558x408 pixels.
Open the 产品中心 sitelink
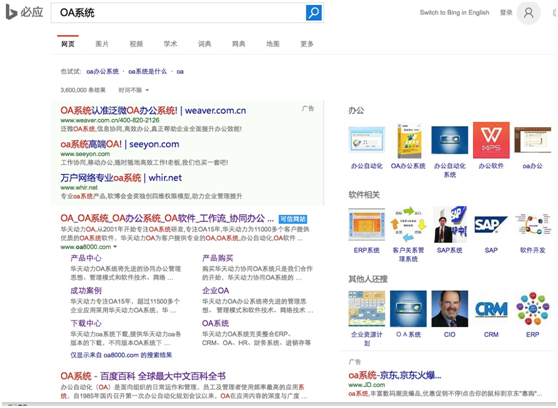pyautogui.click(x=86, y=258)
